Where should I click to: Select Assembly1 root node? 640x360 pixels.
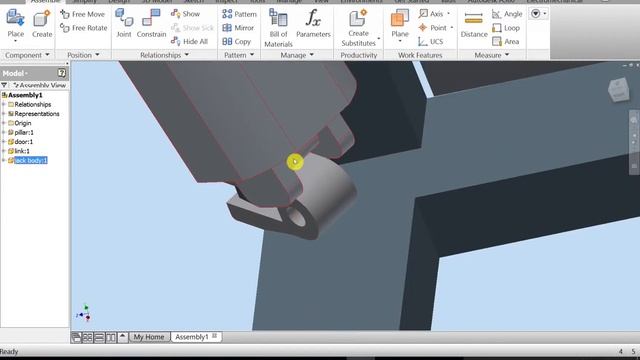[25, 95]
